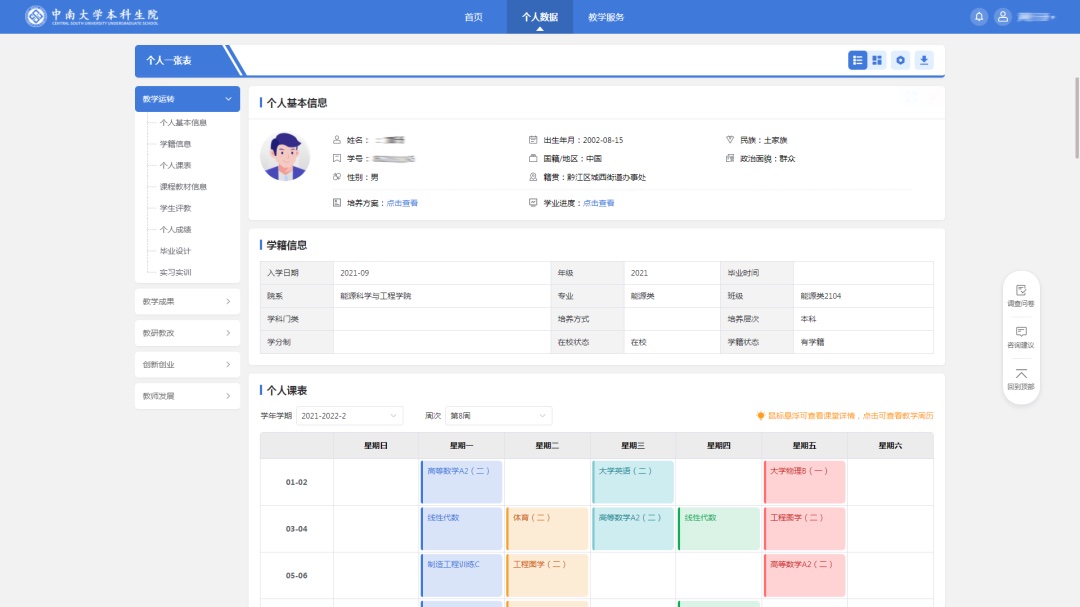Viewport: 1080px width, 607px height.
Task: Open the user profile avatar icon
Action: [x=1003, y=17]
